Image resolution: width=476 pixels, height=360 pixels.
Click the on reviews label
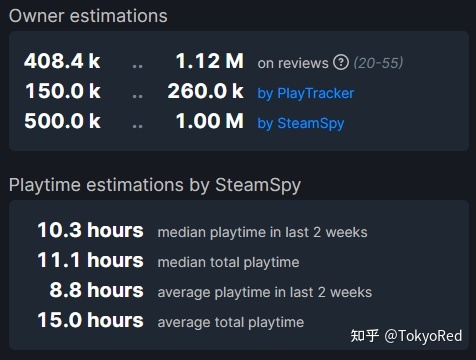pos(293,63)
